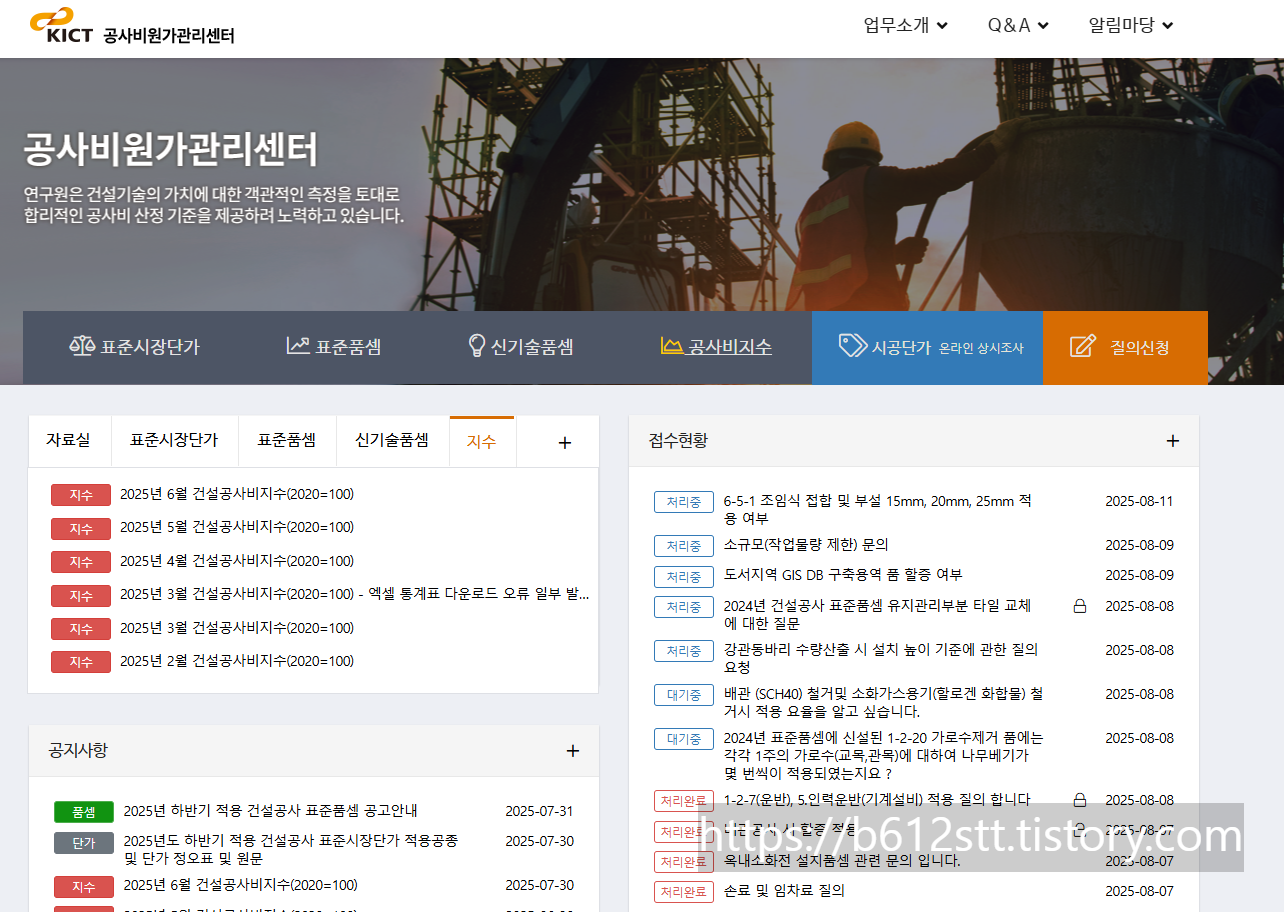The height and width of the screenshot is (912, 1284).
Task: Click 처리완료 badge on 손료 및 임차료 row
Action: pos(684,892)
